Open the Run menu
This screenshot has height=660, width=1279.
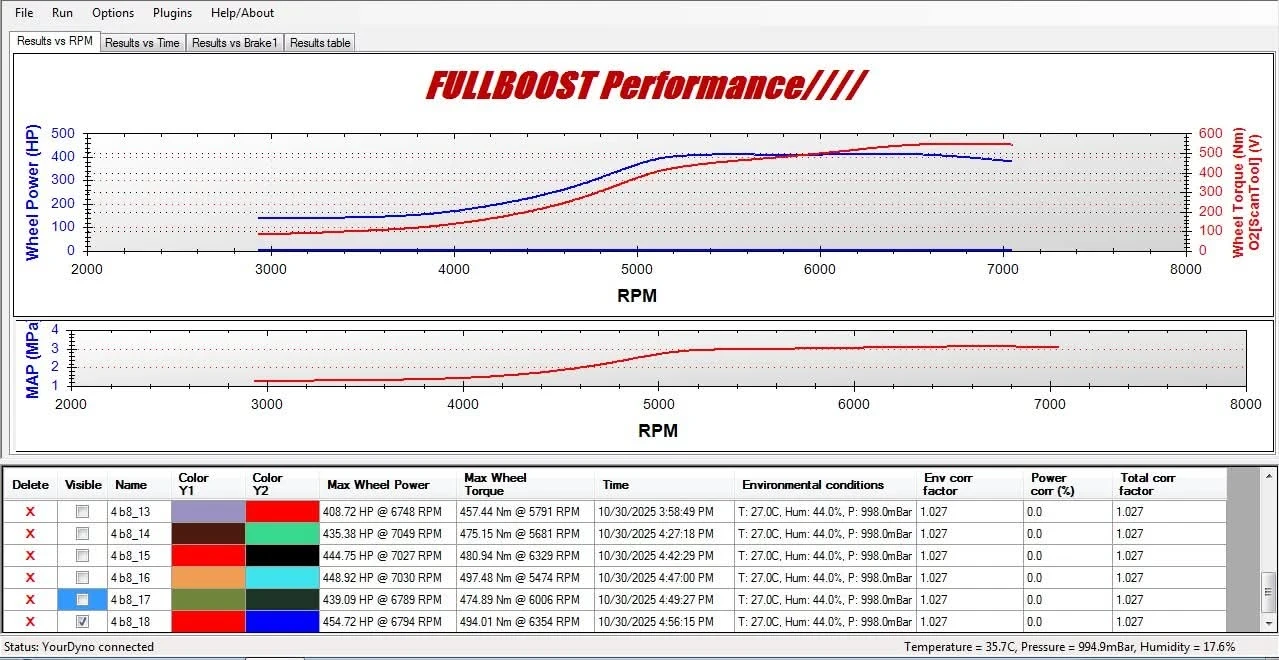62,13
